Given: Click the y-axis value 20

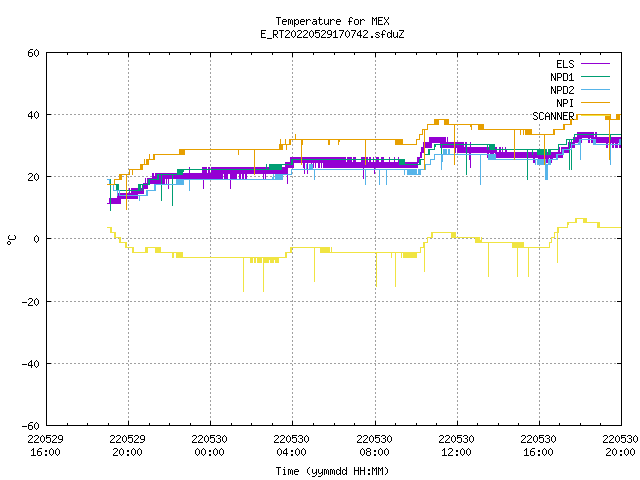Looking at the screenshot, I should click(33, 177).
